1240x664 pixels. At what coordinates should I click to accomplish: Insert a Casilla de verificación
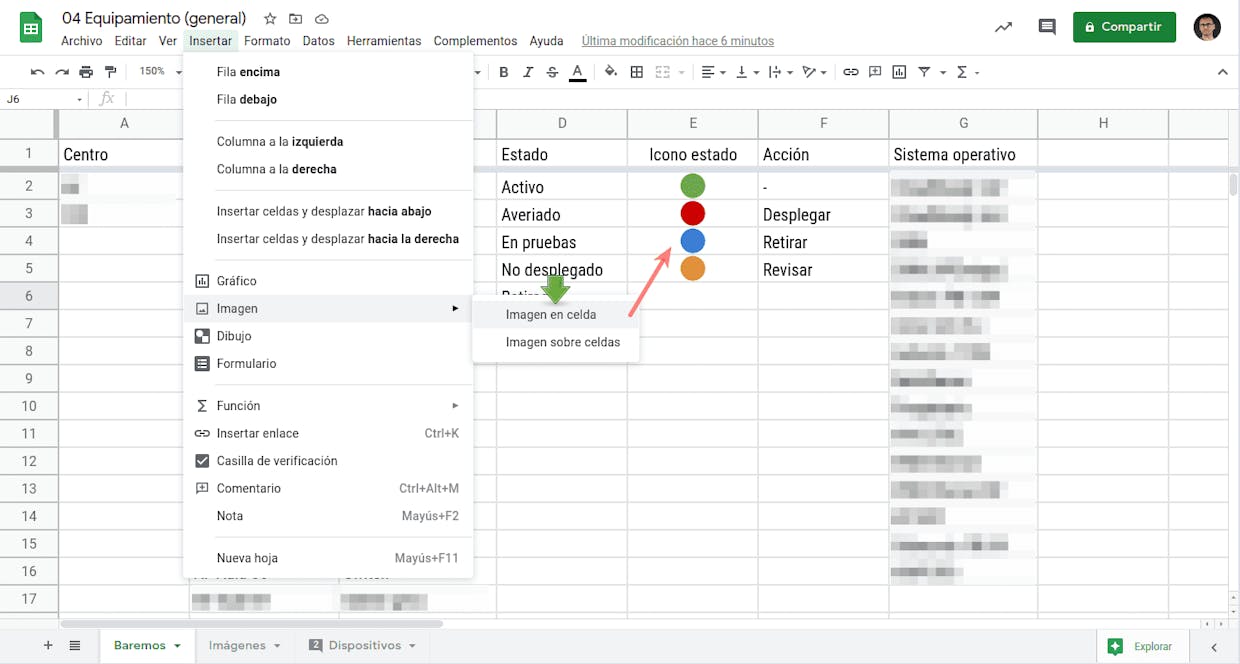tap(328, 461)
